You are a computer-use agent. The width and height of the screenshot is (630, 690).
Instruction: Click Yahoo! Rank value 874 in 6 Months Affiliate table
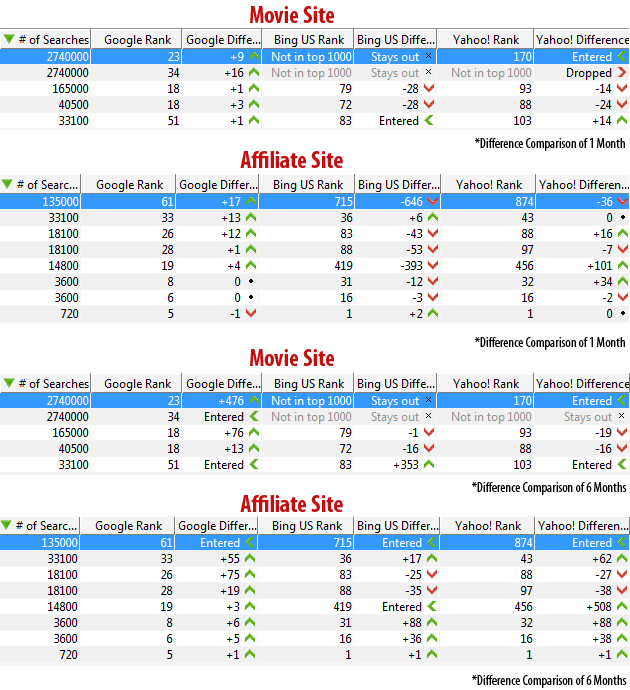[x=524, y=543]
